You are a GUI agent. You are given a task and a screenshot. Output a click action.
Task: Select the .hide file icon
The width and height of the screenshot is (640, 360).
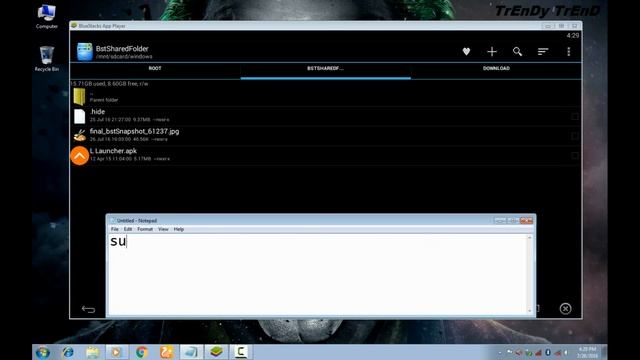click(80, 116)
